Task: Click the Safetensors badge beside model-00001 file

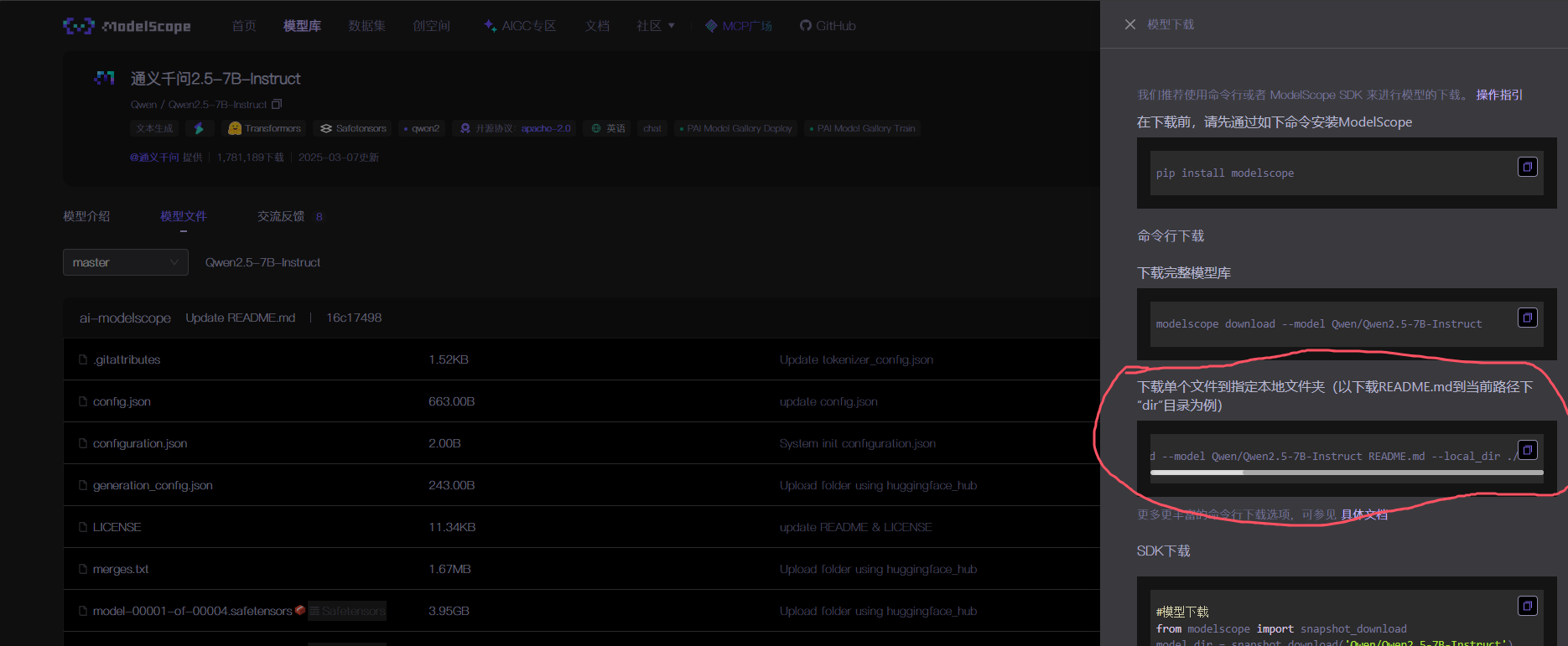Action: point(347,611)
